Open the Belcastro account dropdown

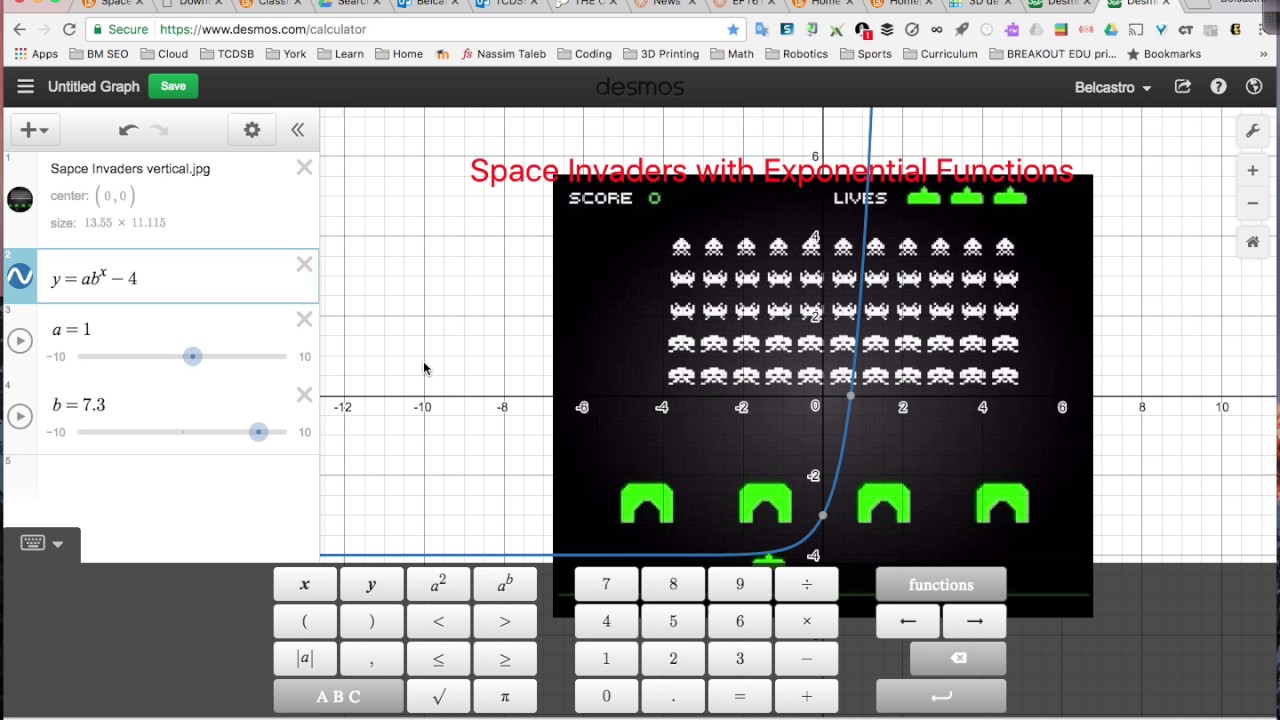pos(1112,87)
